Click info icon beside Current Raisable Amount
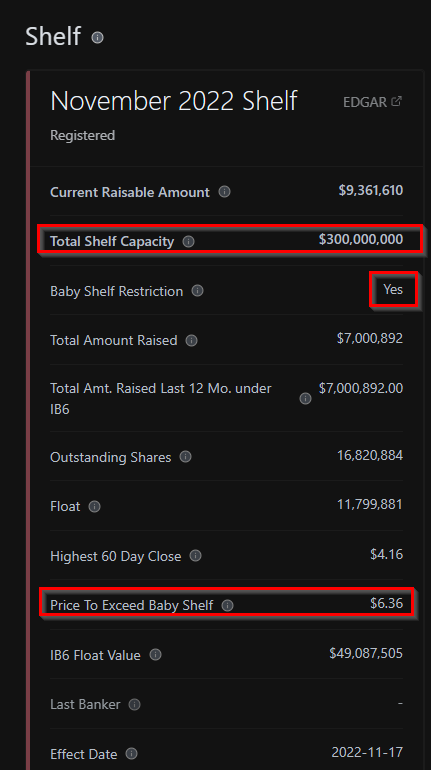 point(224,192)
